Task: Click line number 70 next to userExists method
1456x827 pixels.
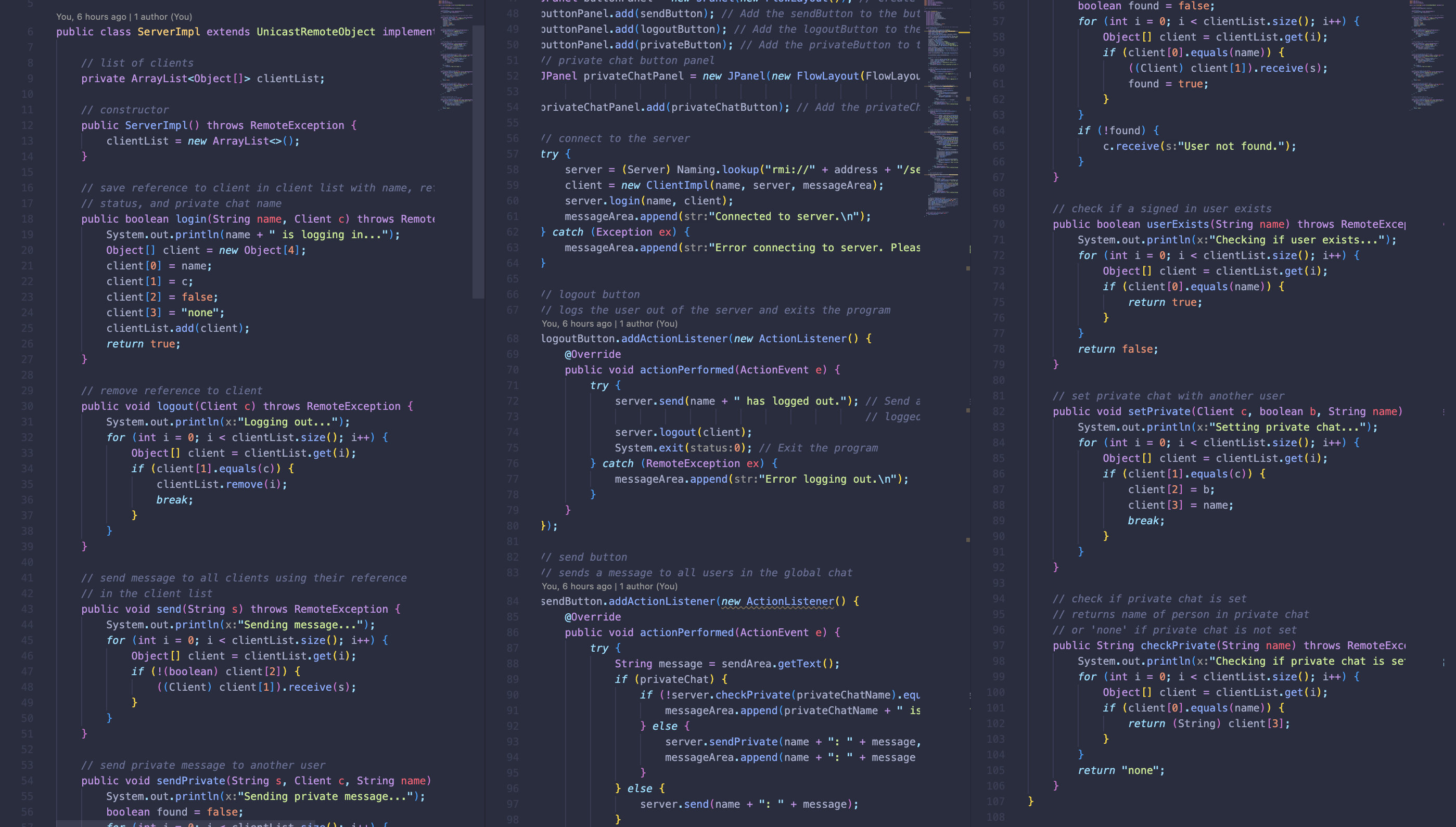Action: click(998, 224)
